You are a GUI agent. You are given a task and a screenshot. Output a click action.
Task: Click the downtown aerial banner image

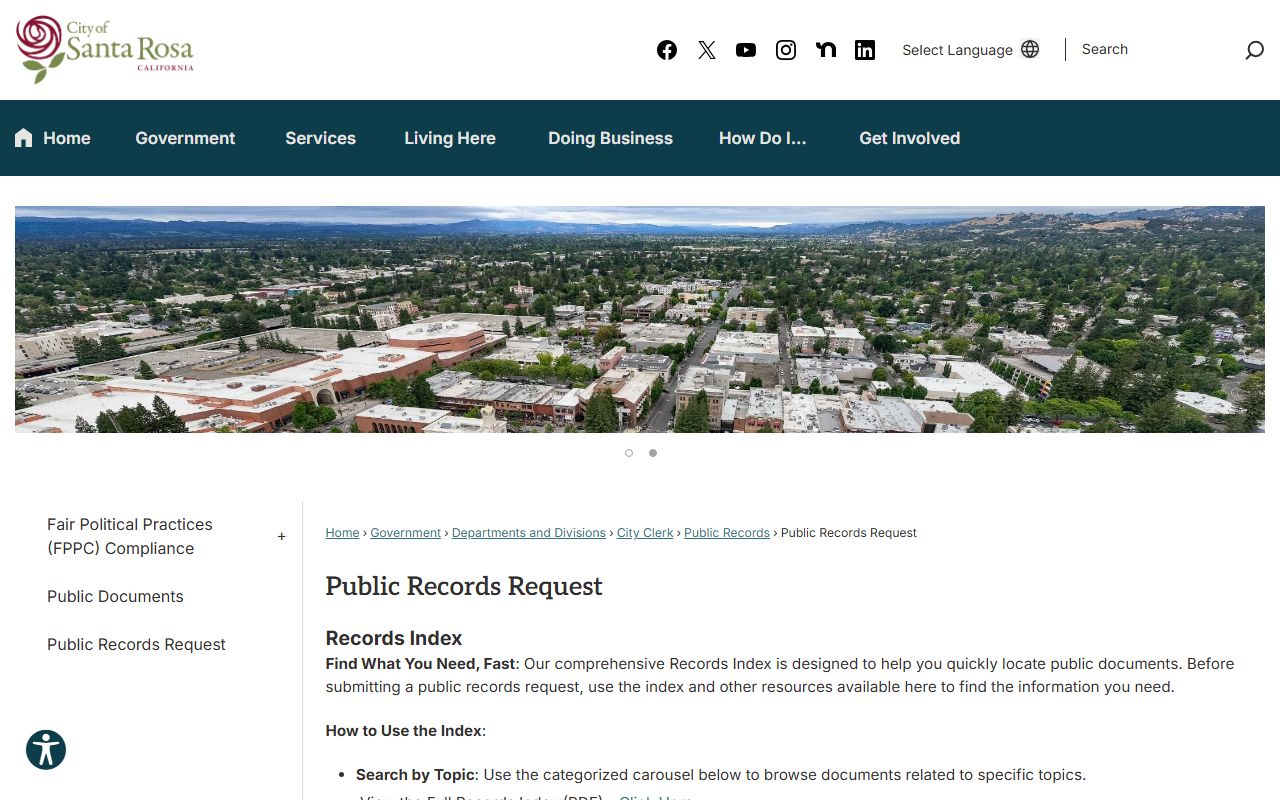[x=640, y=319]
